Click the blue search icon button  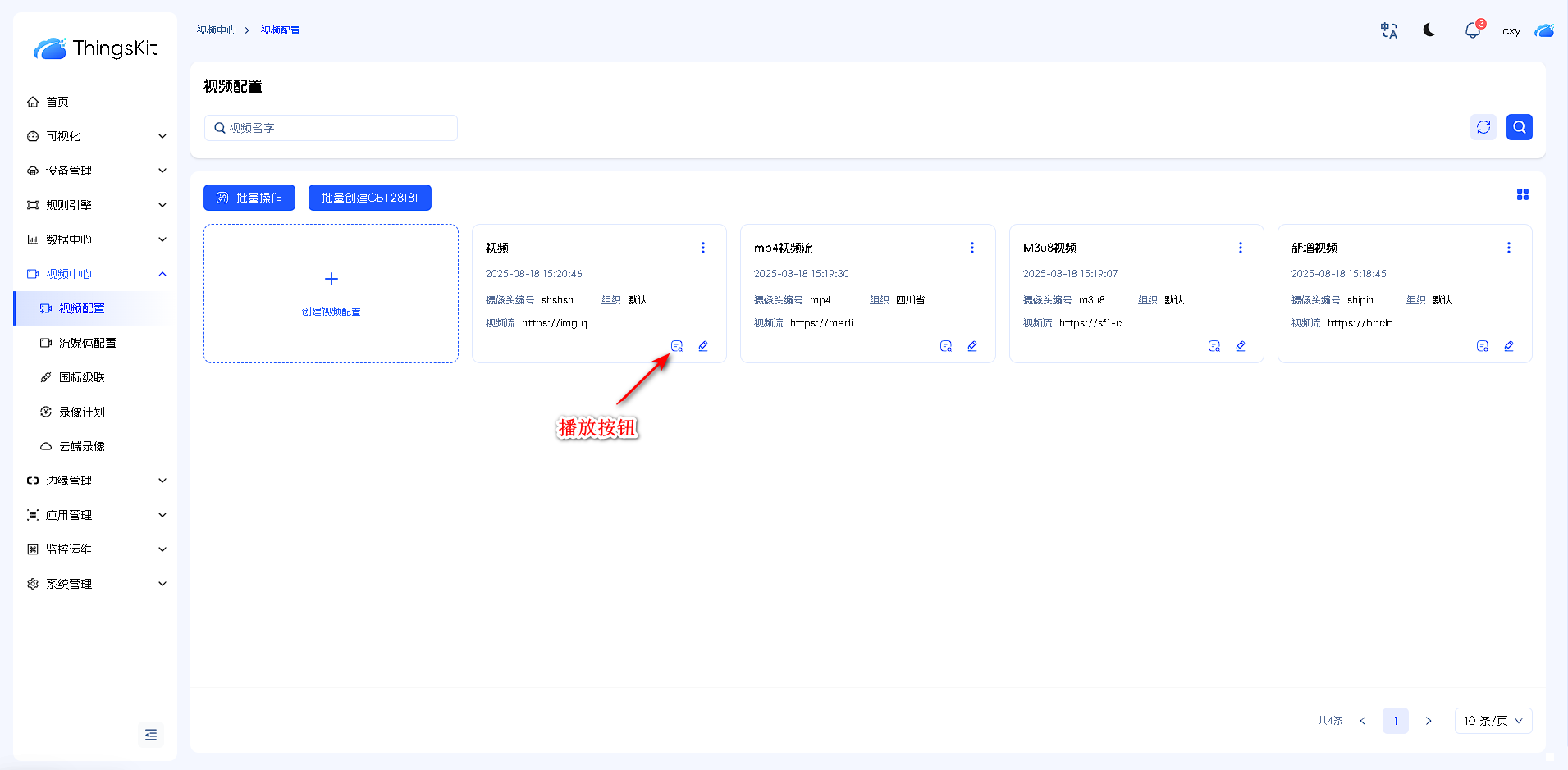[1520, 127]
